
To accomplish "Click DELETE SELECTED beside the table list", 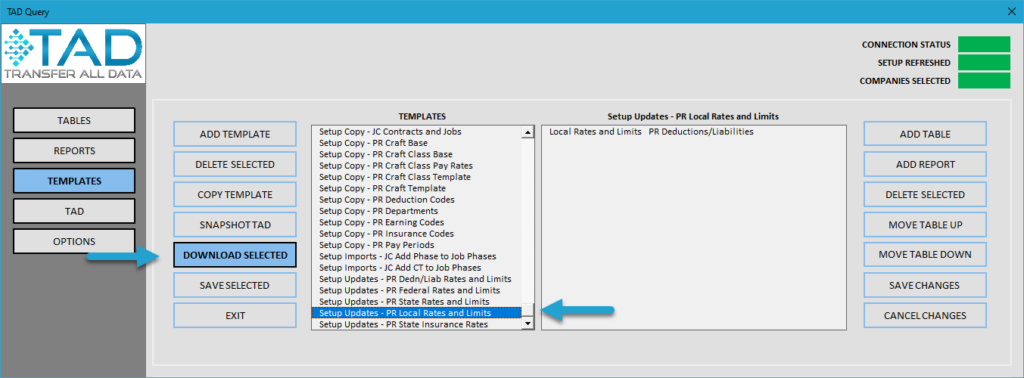I will coord(925,195).
